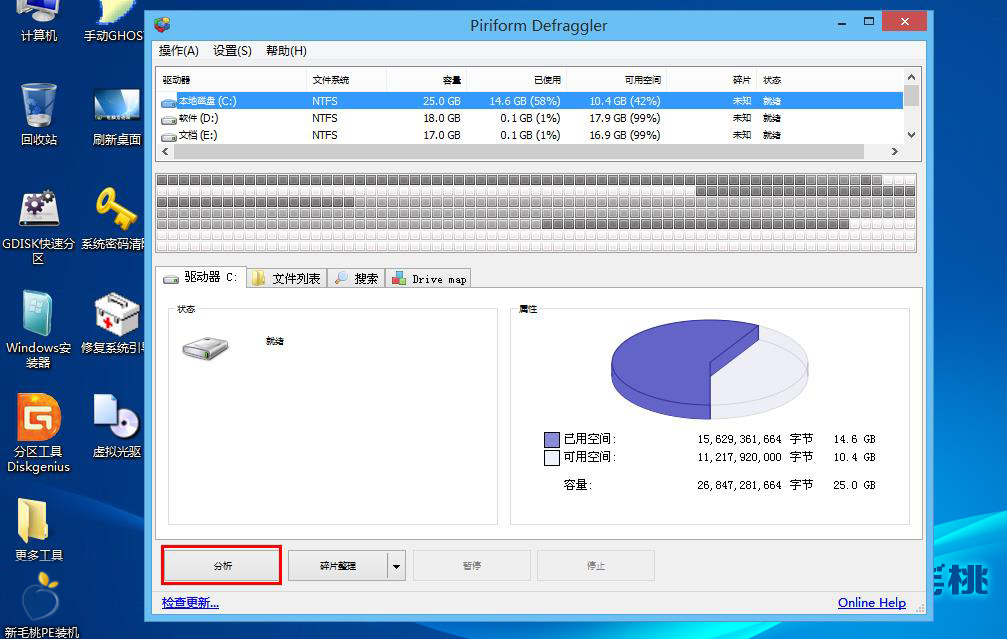Click the Defraggler app logo icon
1007x639 pixels.
(x=162, y=24)
